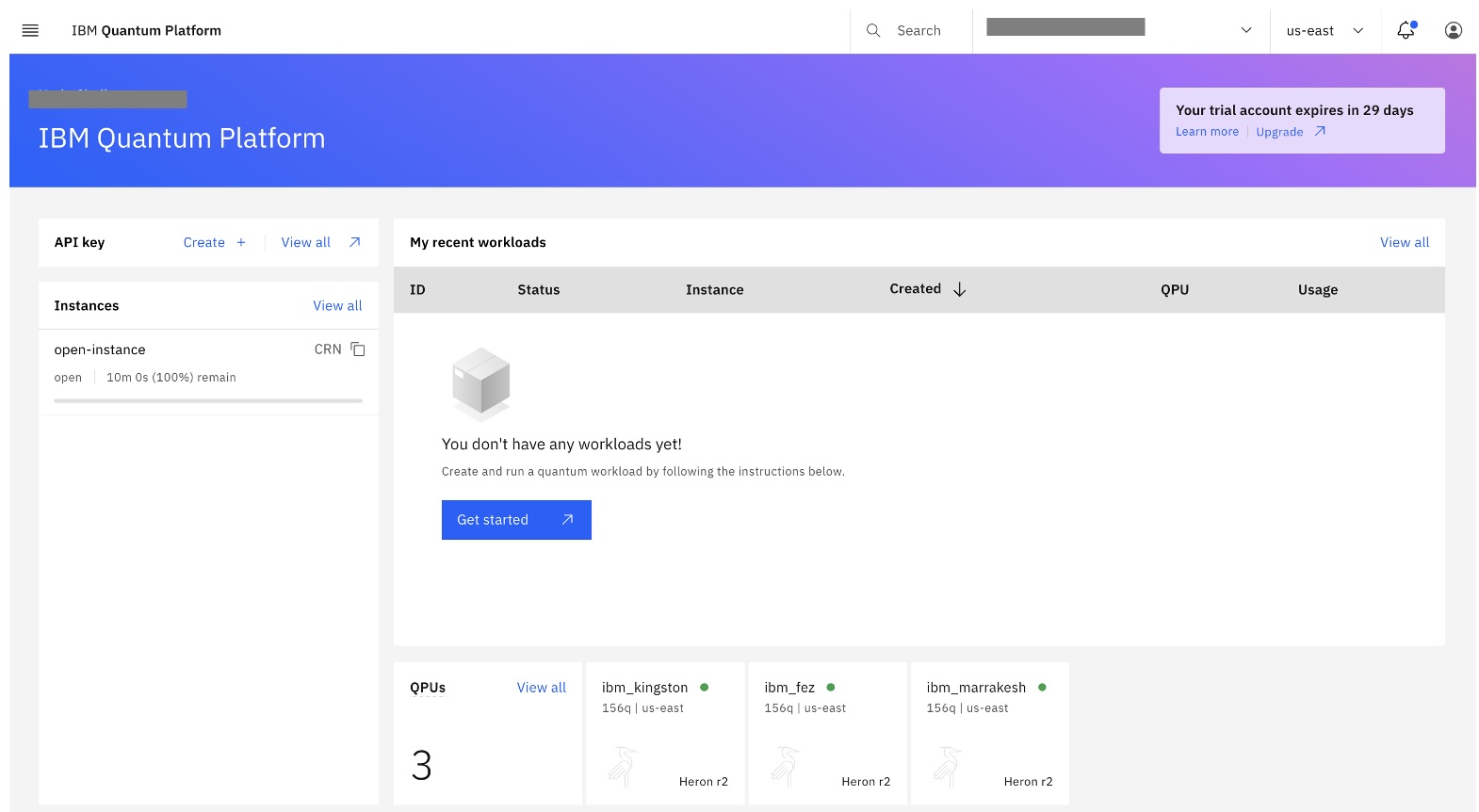Viewport: 1479px width, 812px height.
Task: Click the Usage column header
Action: (x=1318, y=290)
